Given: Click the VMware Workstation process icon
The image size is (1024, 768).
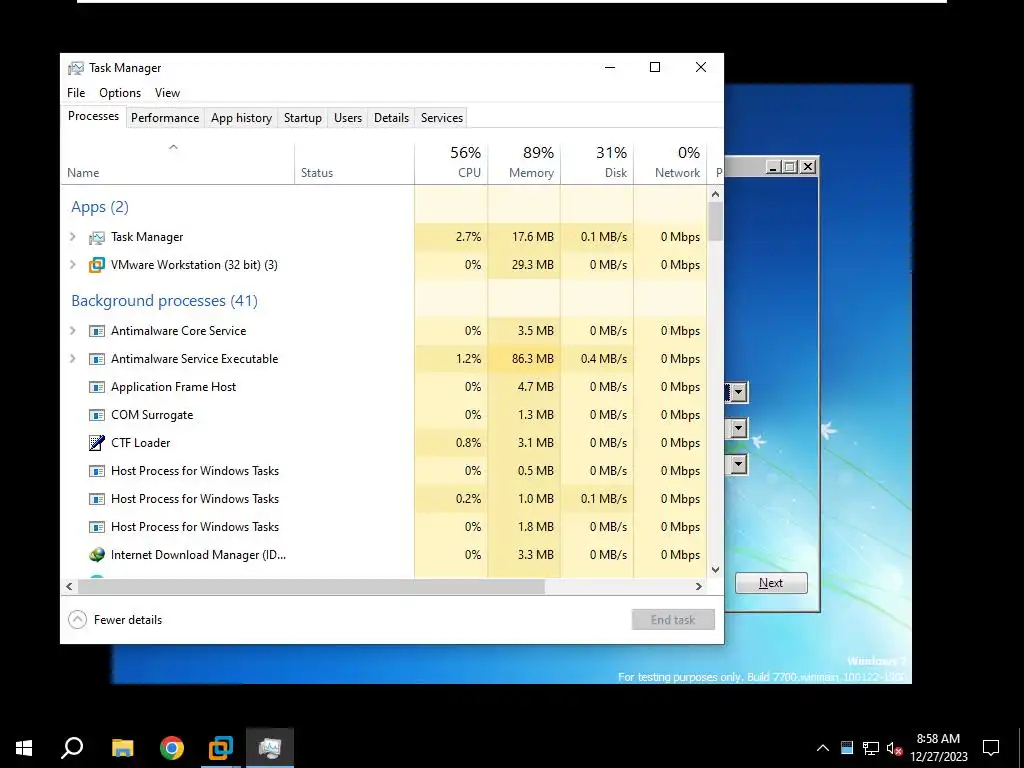Looking at the screenshot, I should [97, 265].
